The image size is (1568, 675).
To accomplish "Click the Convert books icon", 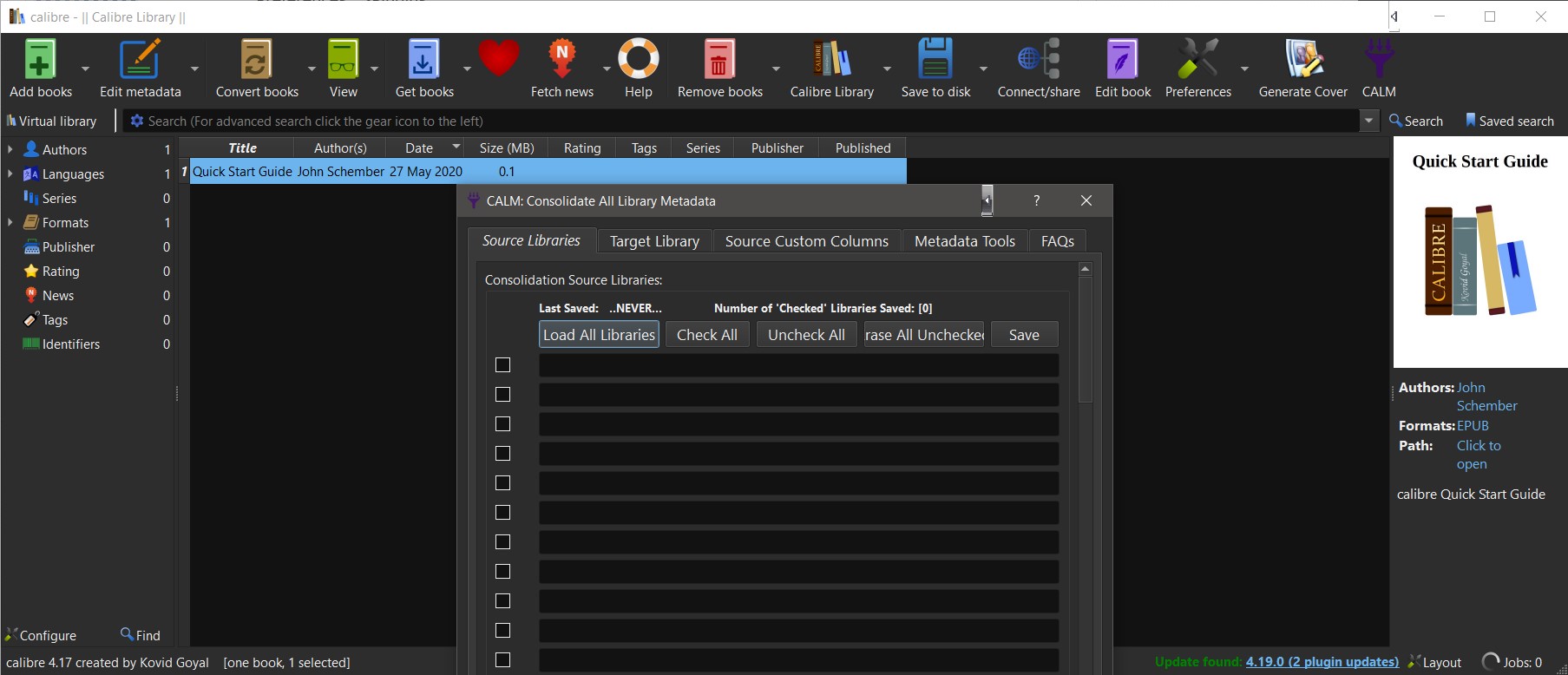I will 256,60.
